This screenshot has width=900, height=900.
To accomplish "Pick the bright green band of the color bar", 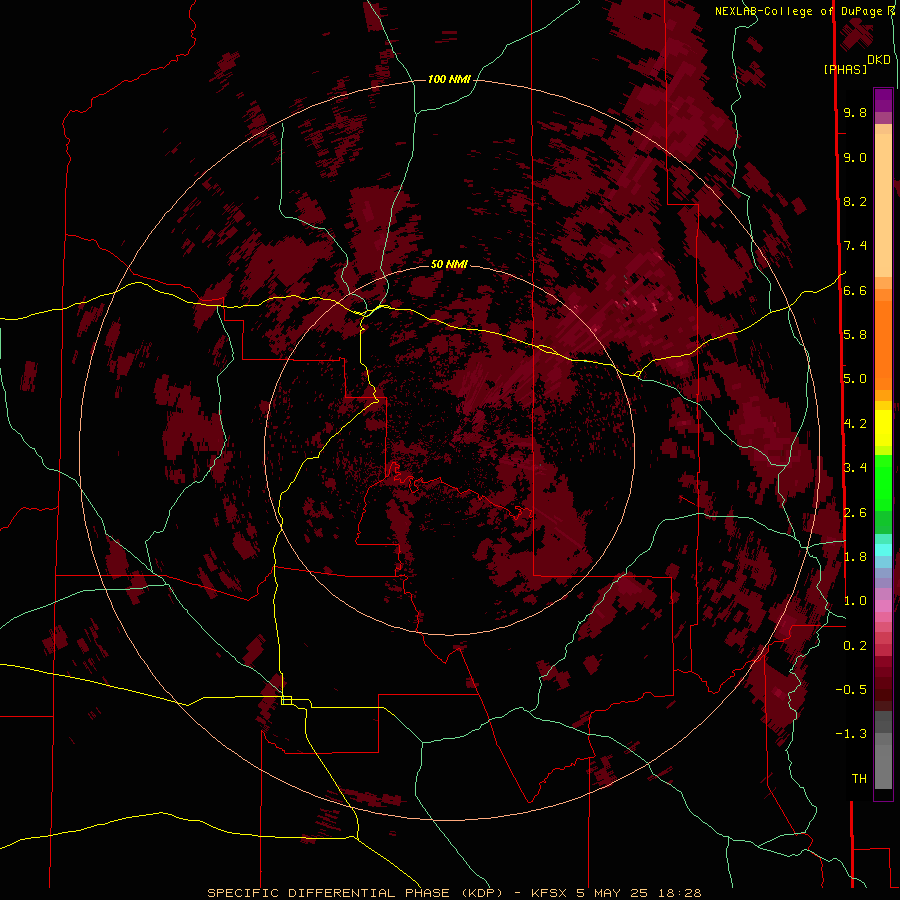I will (883, 482).
